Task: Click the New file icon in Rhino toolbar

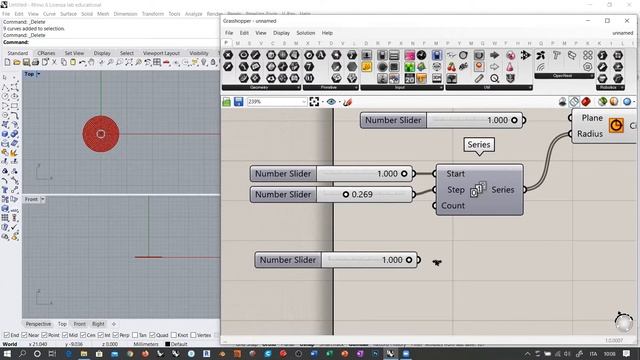Action: (x=7, y=62)
